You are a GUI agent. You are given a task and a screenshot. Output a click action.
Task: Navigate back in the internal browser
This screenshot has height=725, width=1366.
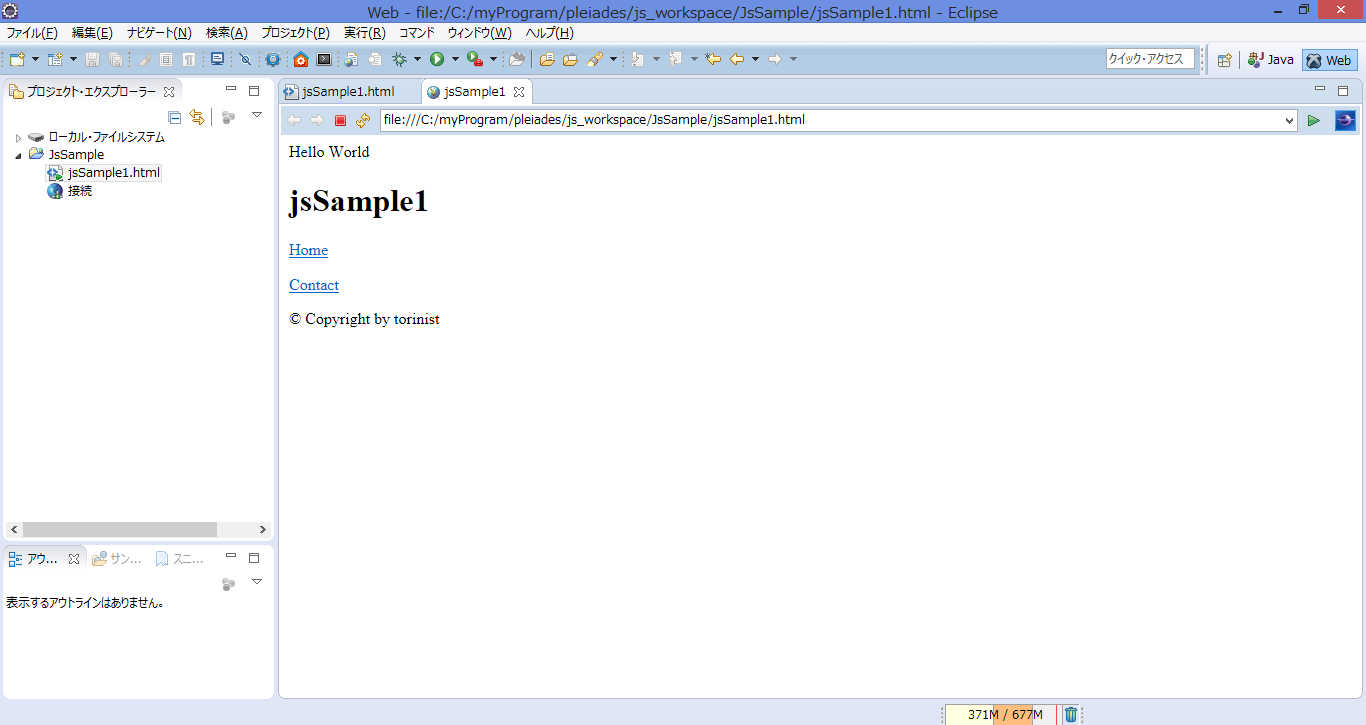tap(293, 120)
